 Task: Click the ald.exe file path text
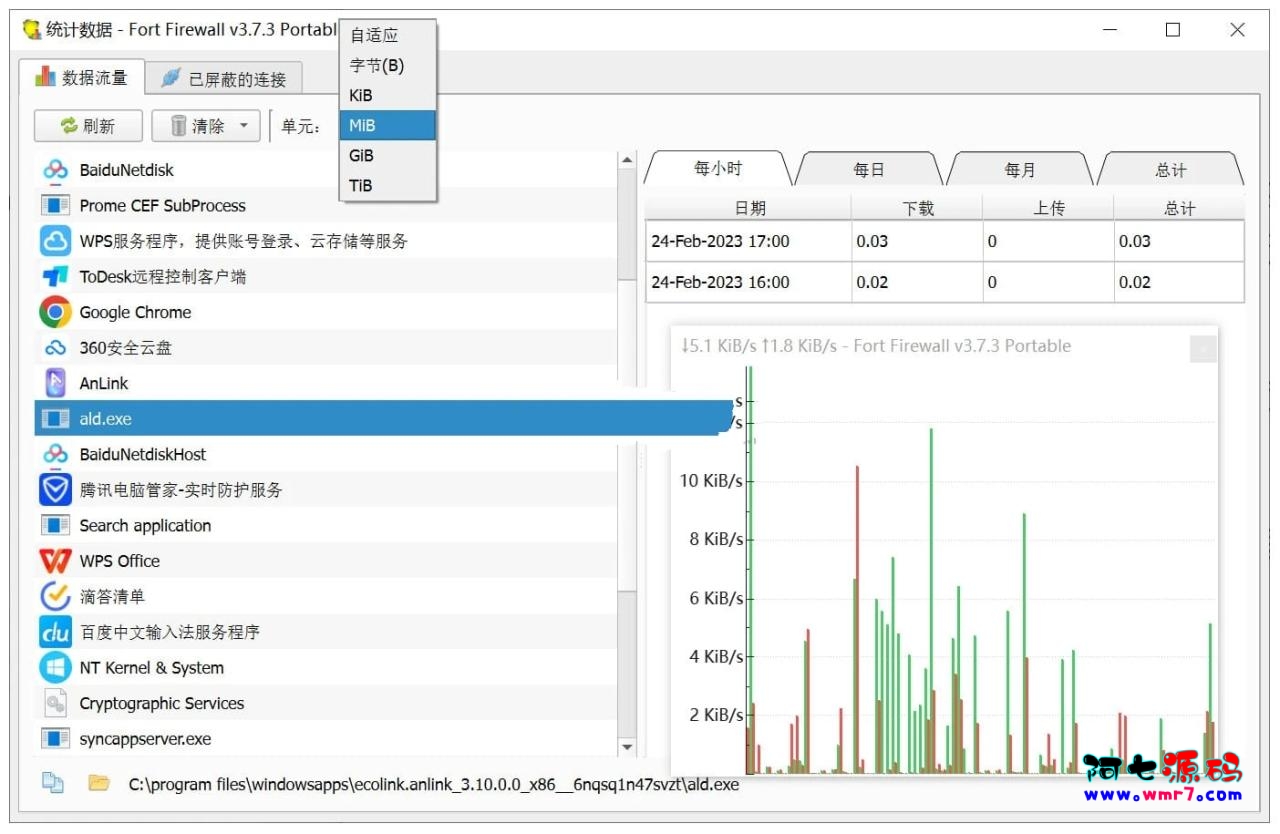(x=434, y=785)
